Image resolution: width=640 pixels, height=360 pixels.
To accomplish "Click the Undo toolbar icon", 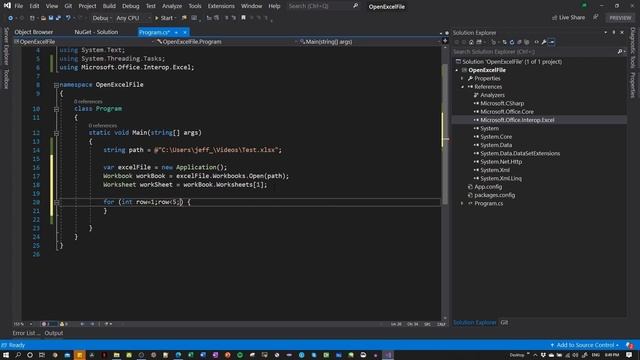I will click(68, 18).
